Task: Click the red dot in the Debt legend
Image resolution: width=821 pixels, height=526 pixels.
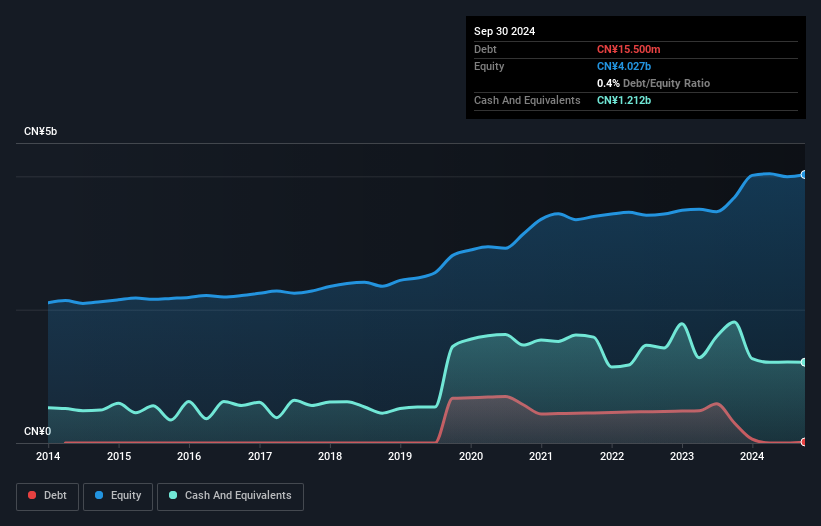Action: click(32, 495)
